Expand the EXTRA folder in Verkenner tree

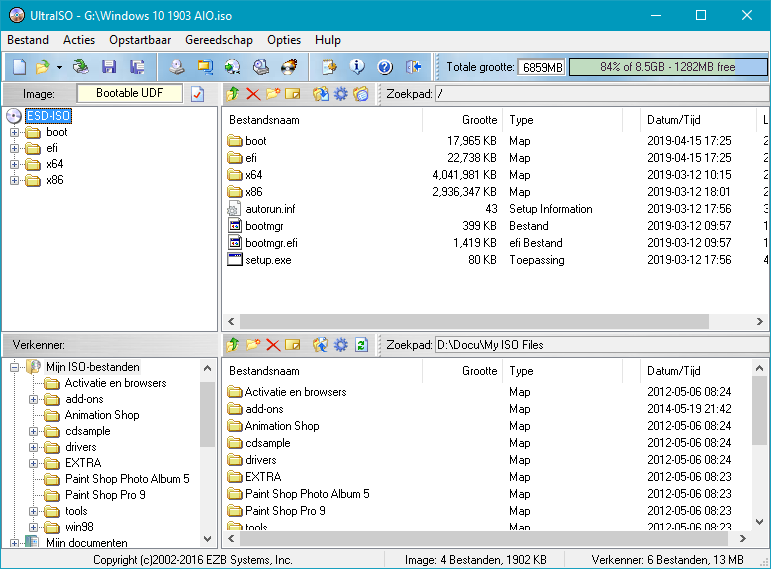tap(33, 463)
